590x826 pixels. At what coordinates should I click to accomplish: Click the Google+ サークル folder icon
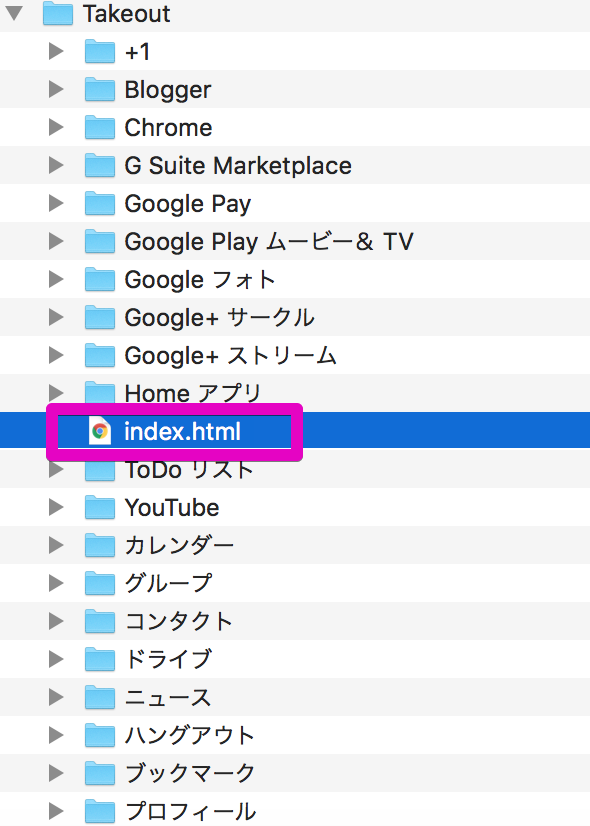[x=100, y=317]
